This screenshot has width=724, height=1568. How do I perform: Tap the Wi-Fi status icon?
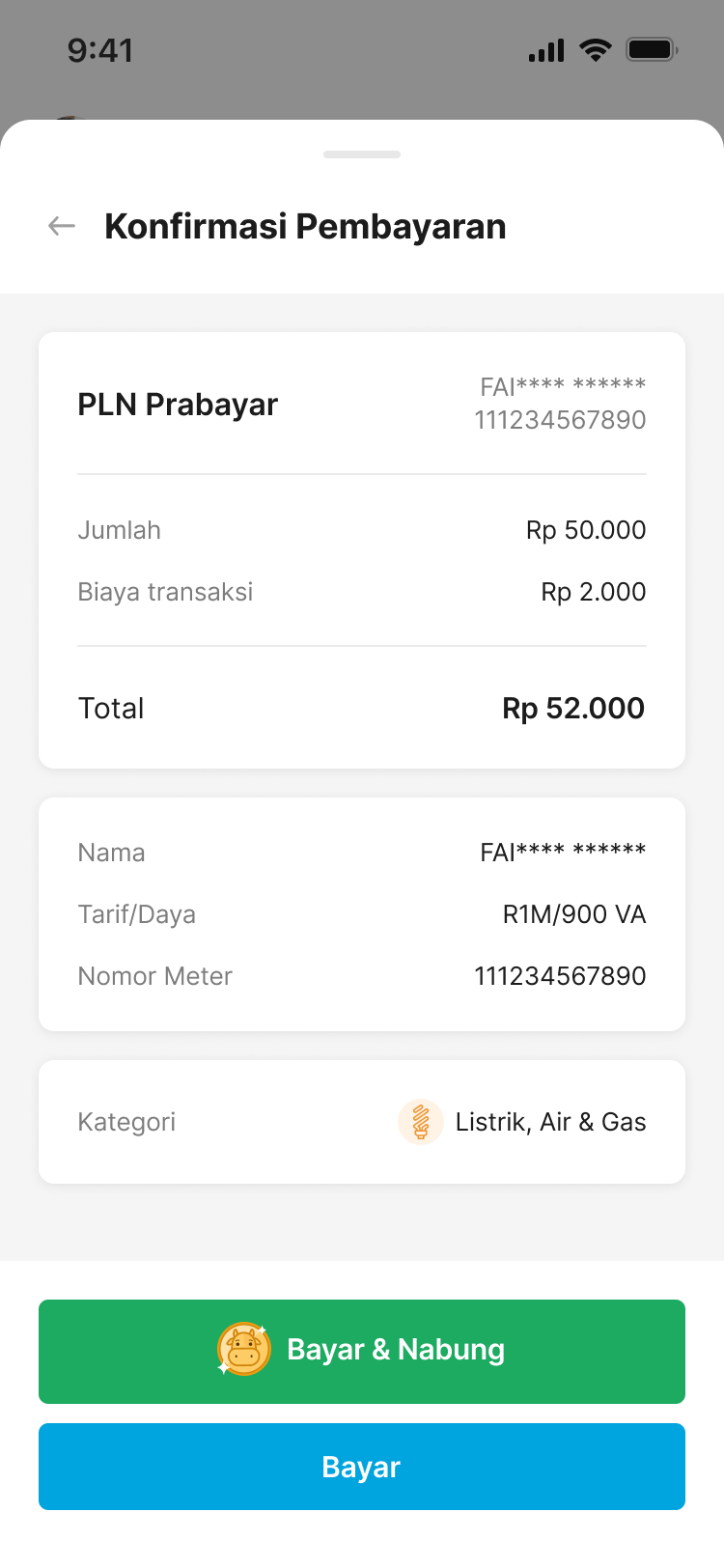click(596, 50)
